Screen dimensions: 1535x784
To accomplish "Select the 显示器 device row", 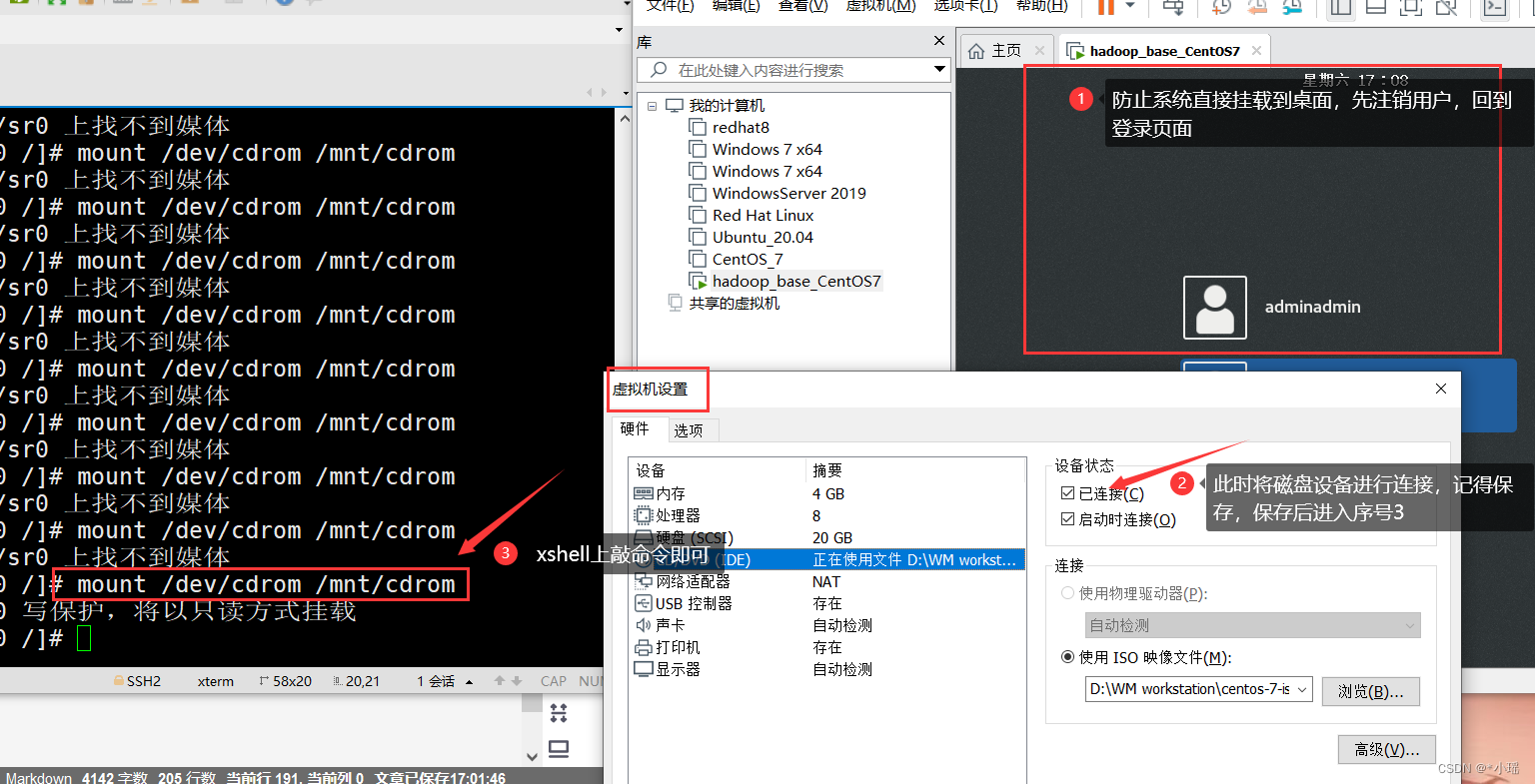I will click(829, 669).
